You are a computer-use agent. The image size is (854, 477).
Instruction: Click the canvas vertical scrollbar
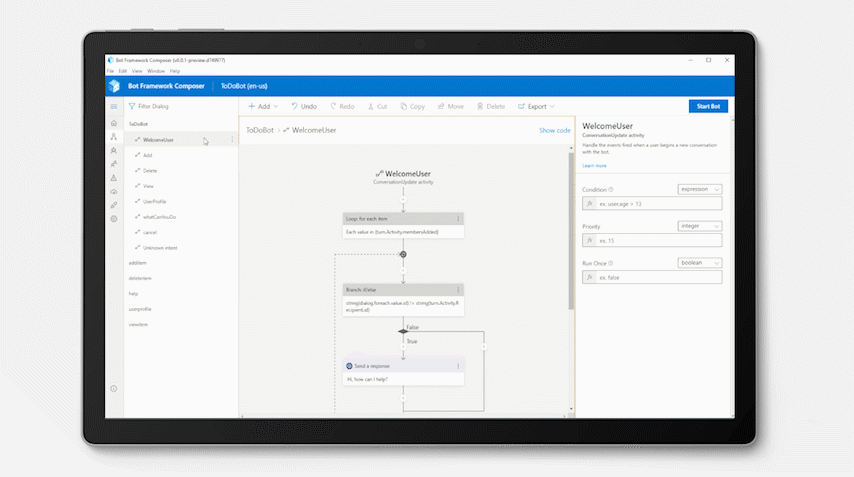click(x=571, y=230)
